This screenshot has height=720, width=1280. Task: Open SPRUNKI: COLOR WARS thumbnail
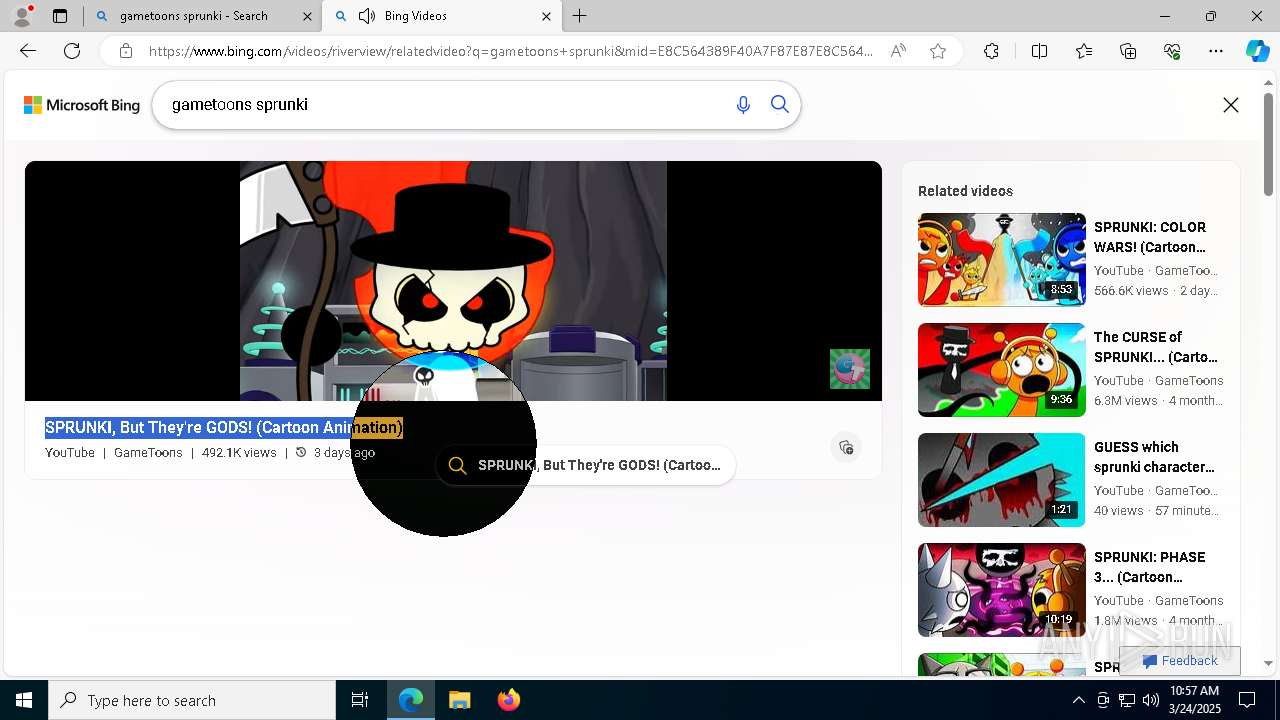[x=1001, y=260]
